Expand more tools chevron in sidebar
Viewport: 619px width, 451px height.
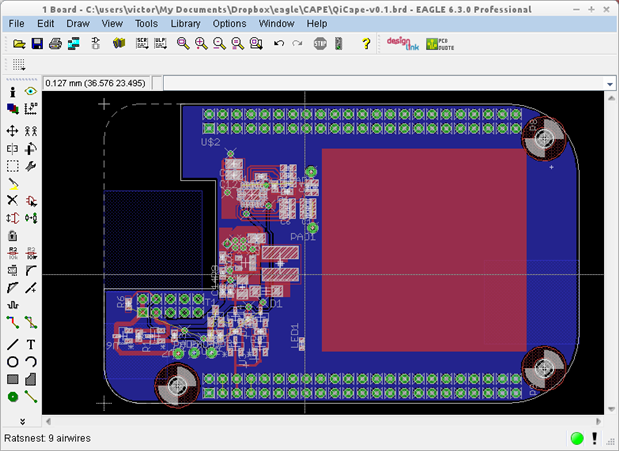click(22, 422)
